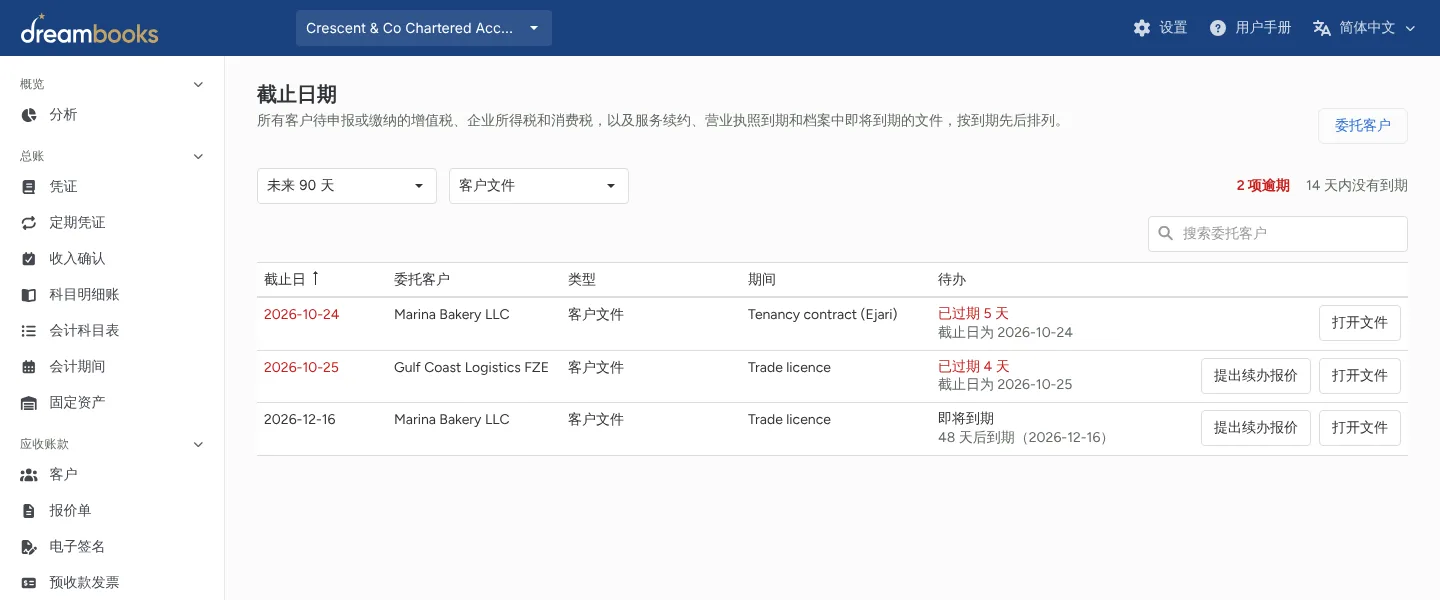The image size is (1440, 600).
Task: Click 提出续办报价 for the 2026-12-16 row
Action: pos(1256,428)
